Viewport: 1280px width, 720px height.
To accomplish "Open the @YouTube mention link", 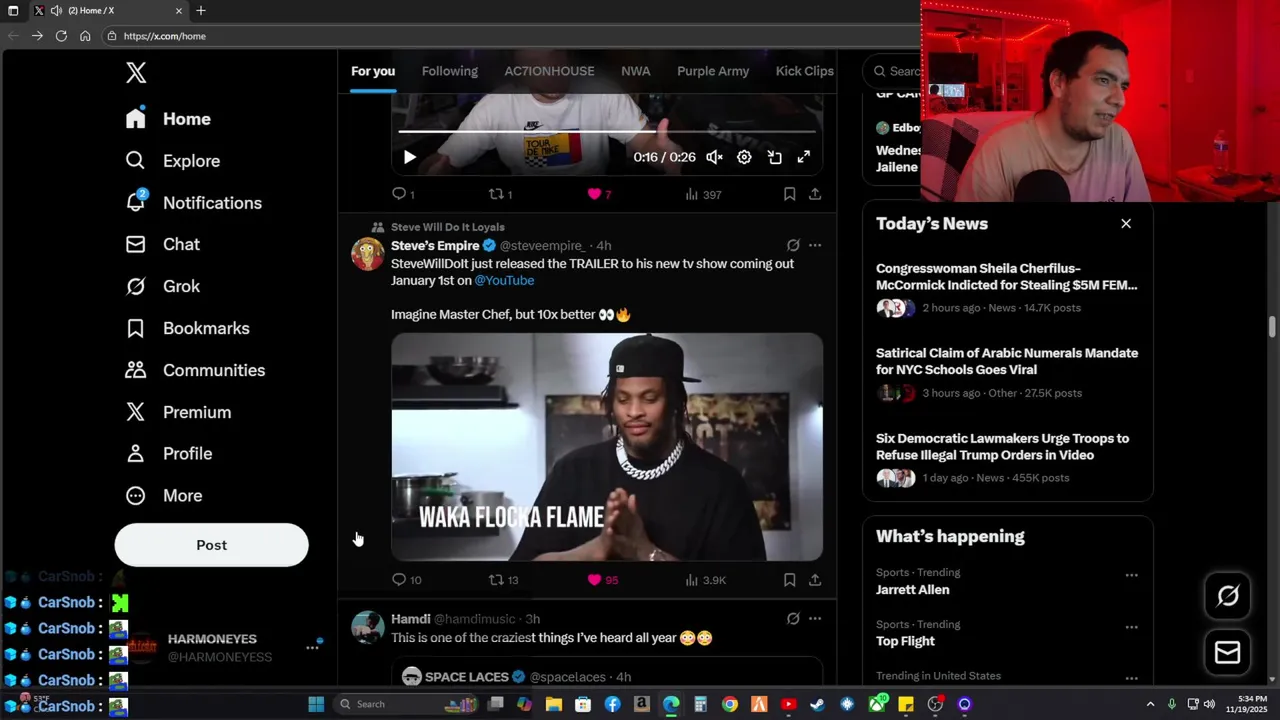I will coord(504,281).
